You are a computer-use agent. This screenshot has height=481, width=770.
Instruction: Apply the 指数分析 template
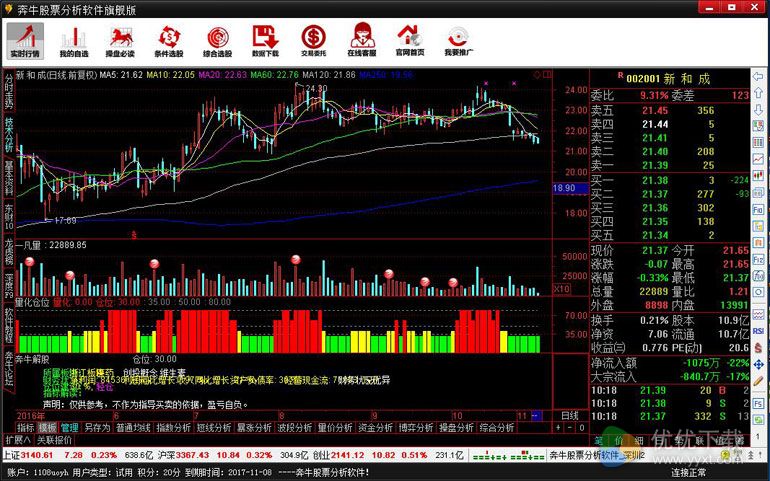(x=174, y=427)
